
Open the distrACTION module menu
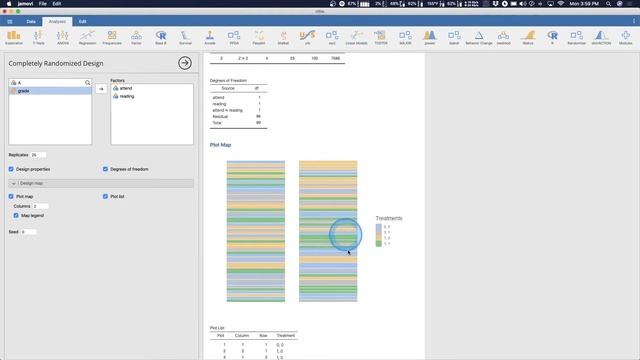pyautogui.click(x=601, y=38)
